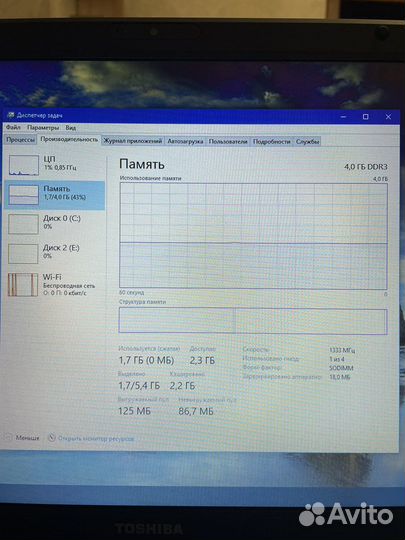
Task: Open the Вид menu
Action: [x=71, y=128]
